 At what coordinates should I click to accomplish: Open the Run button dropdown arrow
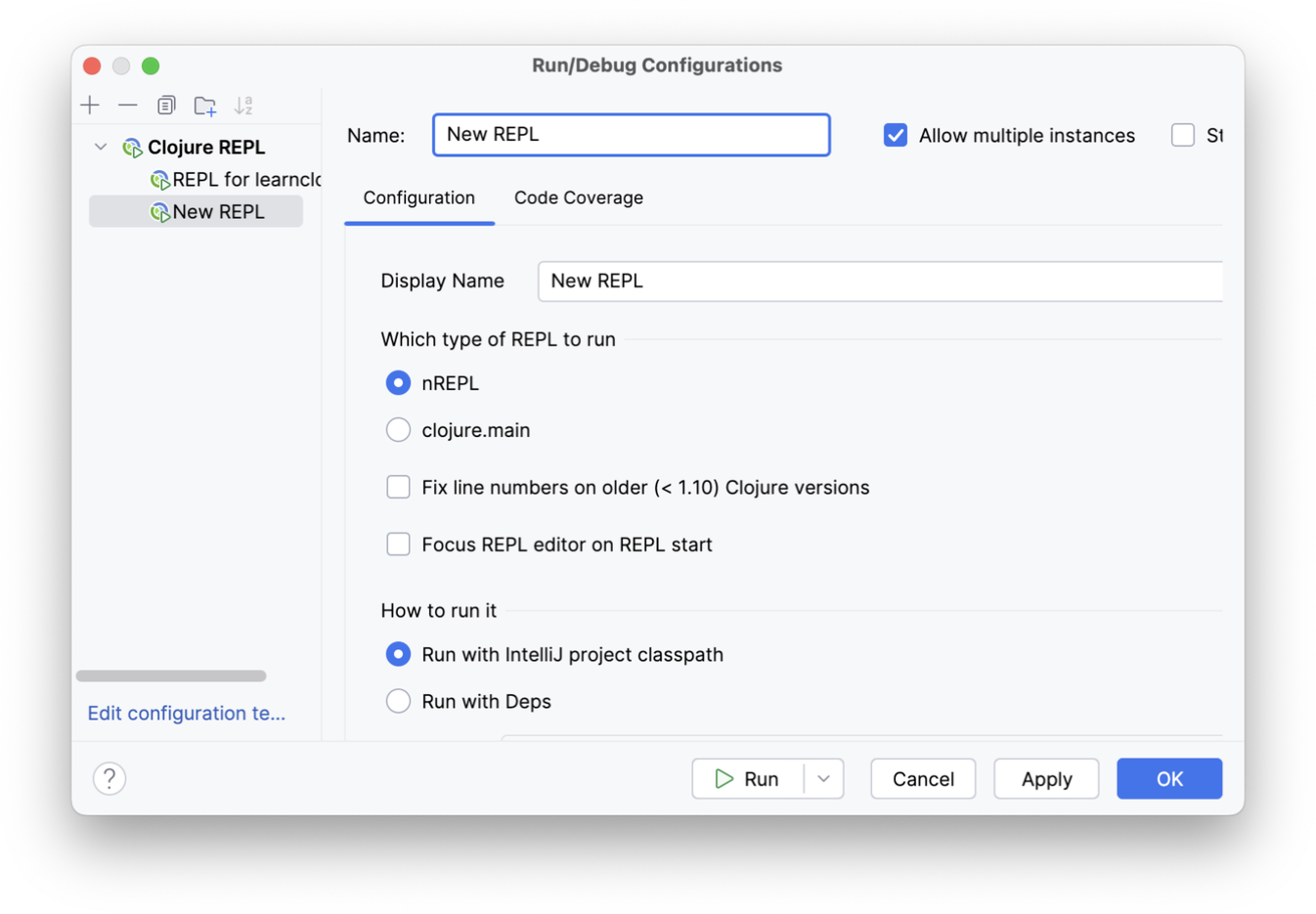(x=823, y=779)
